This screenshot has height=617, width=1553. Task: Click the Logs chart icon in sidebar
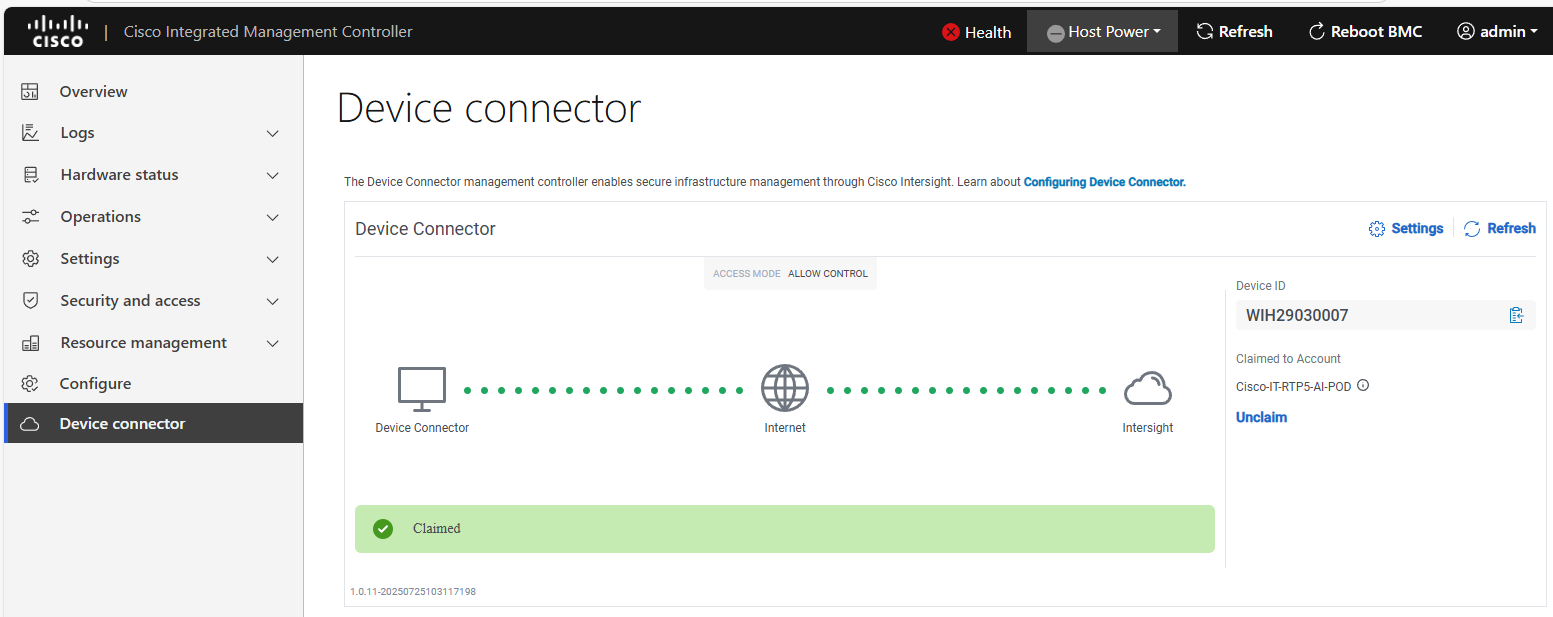pyautogui.click(x=31, y=132)
